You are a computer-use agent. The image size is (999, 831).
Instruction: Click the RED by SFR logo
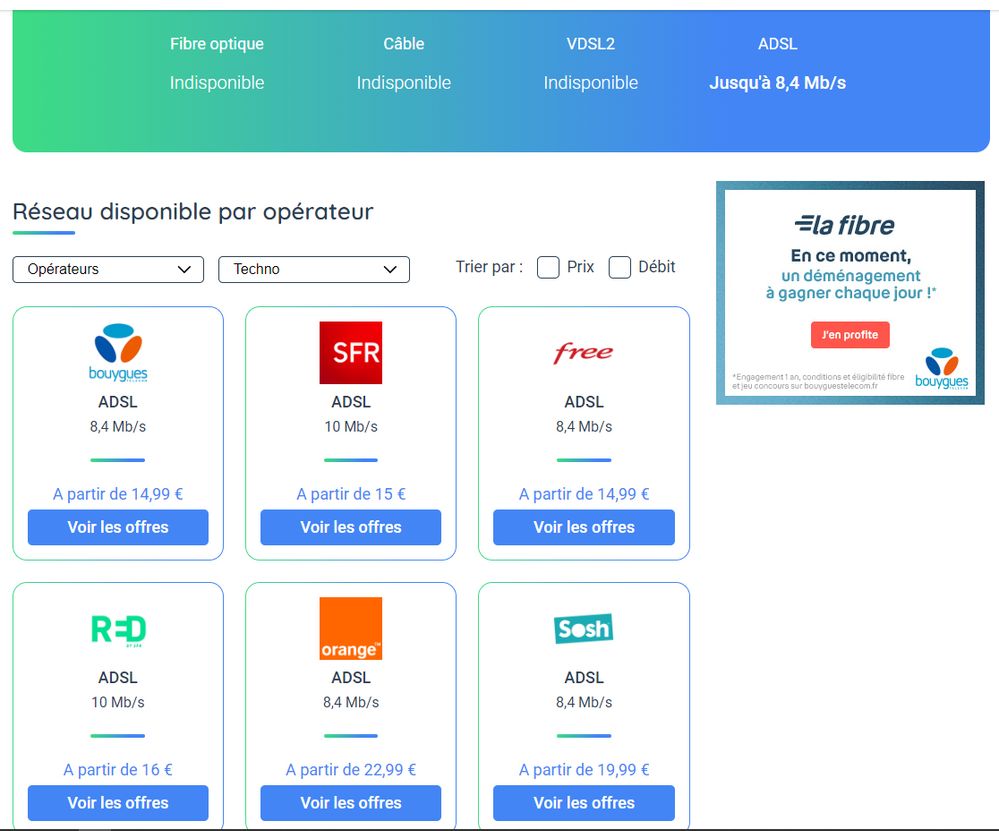pos(118,630)
